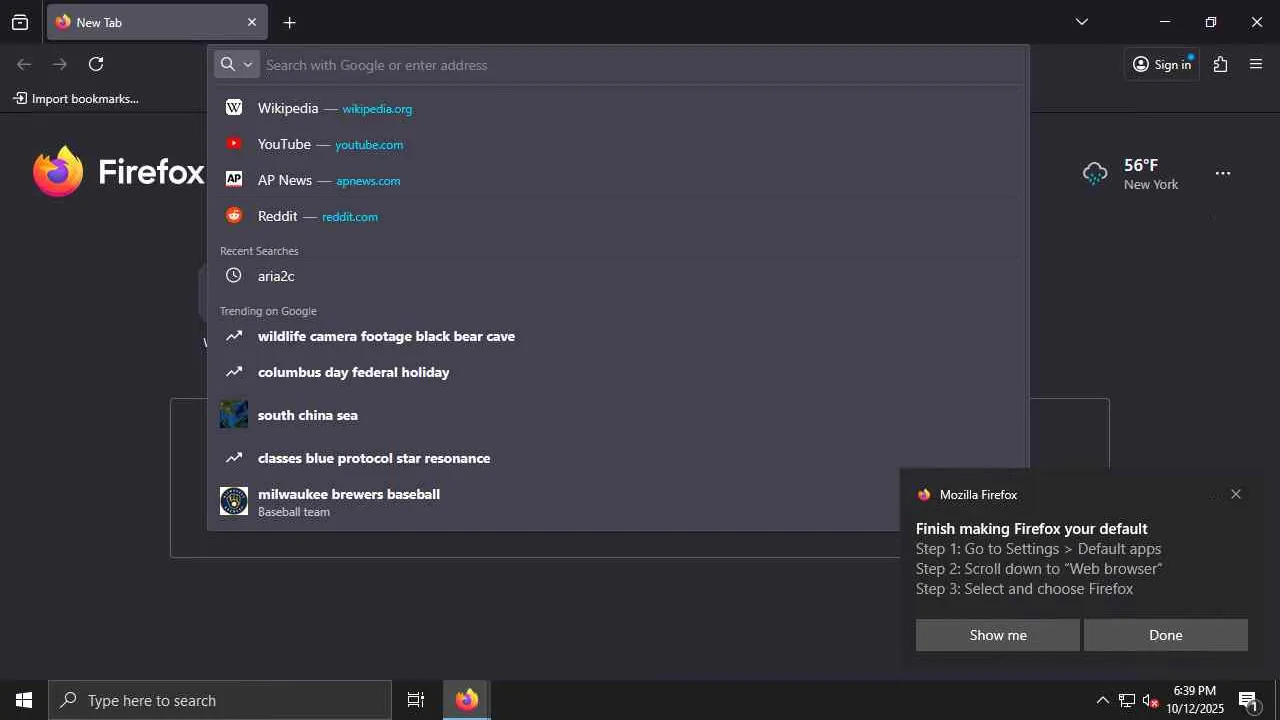Open the Firefox application menu
The width and height of the screenshot is (1280, 720).
point(1256,64)
